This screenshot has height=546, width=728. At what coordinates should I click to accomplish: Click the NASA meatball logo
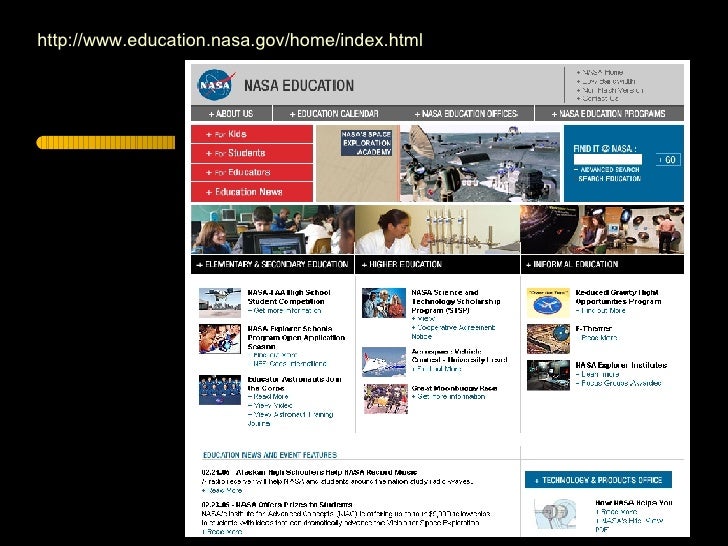215,84
